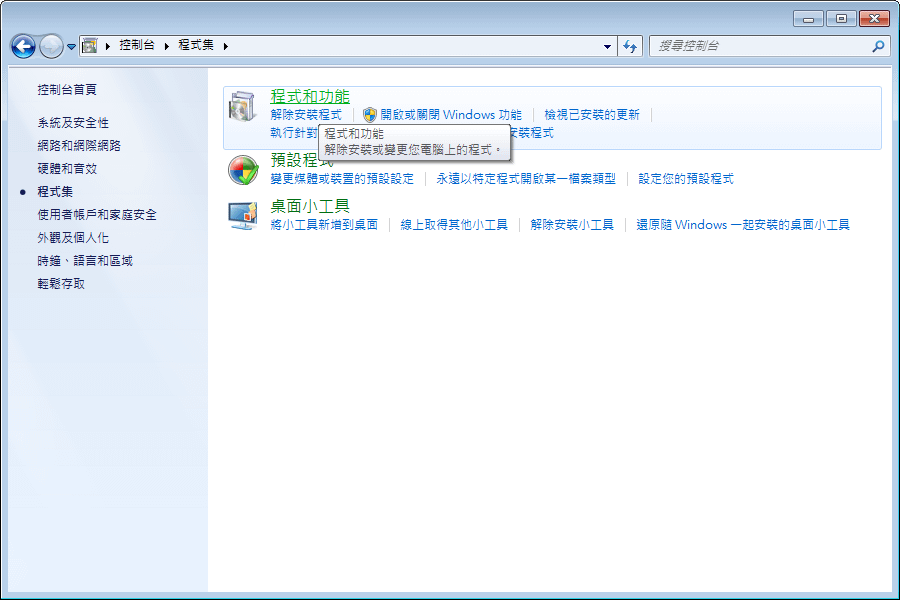
Task: Click the 程式和功能 software box icon
Action: (x=243, y=107)
